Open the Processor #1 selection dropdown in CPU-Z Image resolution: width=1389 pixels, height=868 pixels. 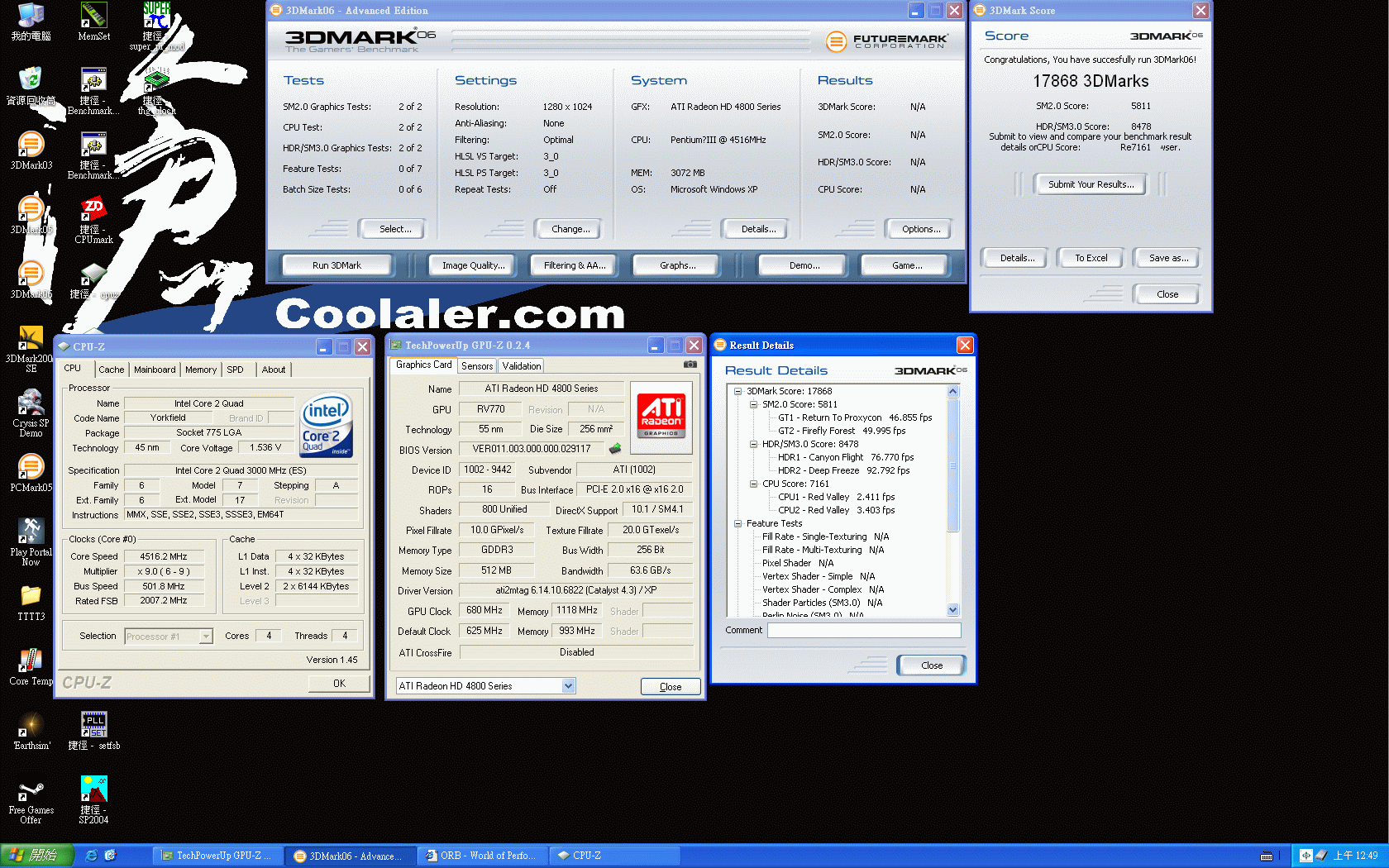206,637
